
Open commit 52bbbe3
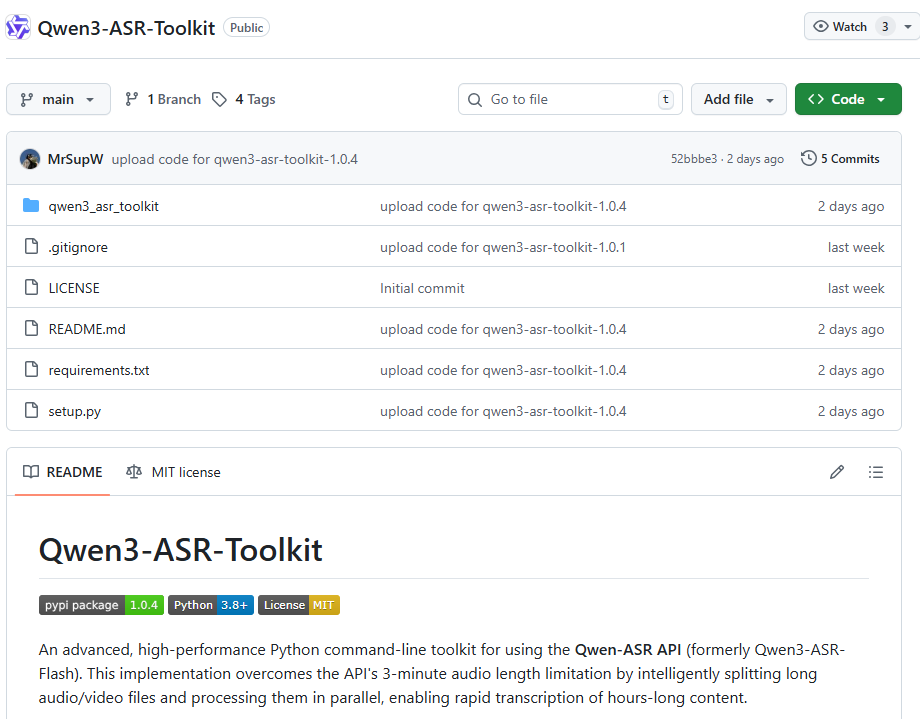[x=695, y=158]
